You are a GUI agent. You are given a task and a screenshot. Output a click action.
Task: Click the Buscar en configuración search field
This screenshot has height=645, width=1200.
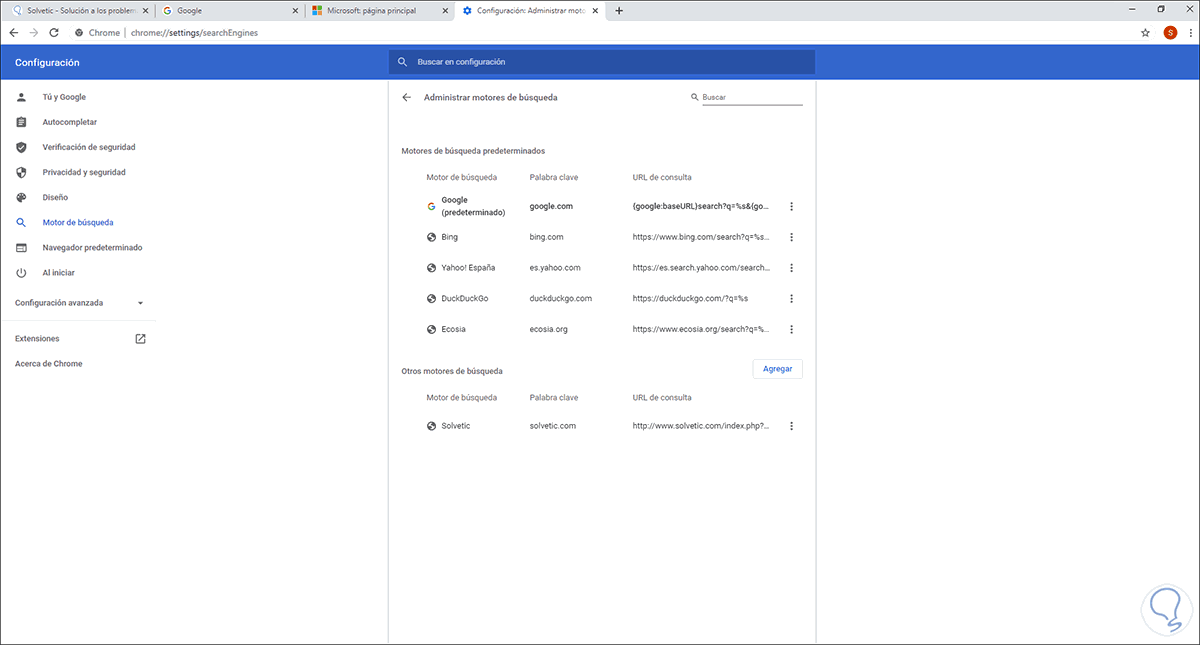[x=602, y=62]
